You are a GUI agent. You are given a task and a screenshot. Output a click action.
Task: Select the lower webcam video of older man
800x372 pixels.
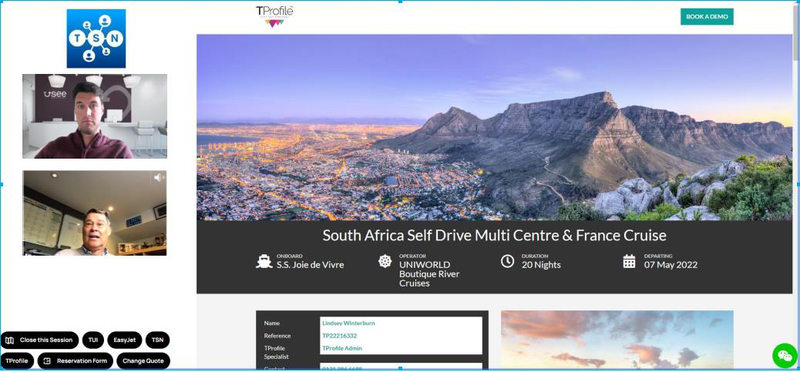point(94,213)
